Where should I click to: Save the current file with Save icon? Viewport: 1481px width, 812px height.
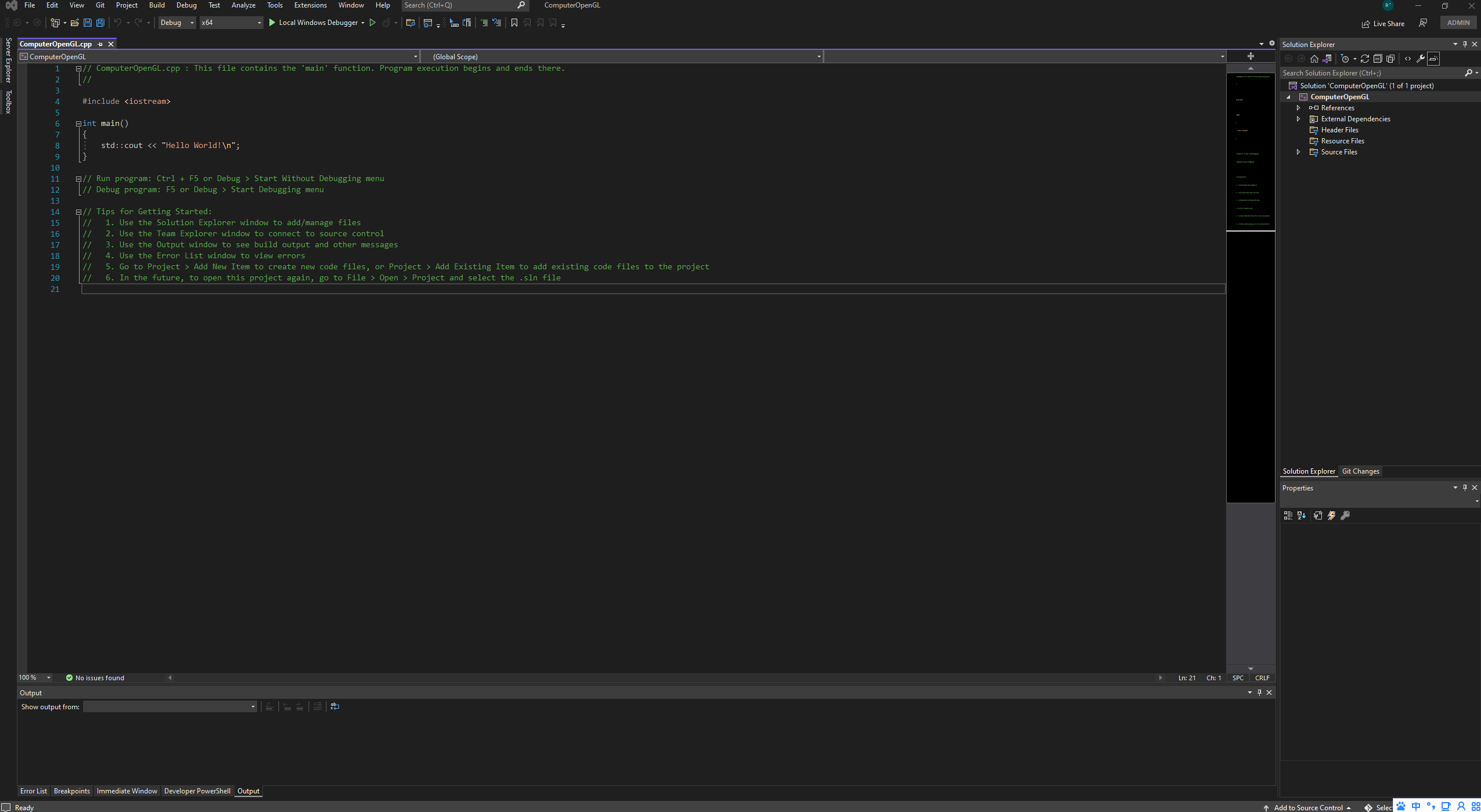[x=88, y=23]
